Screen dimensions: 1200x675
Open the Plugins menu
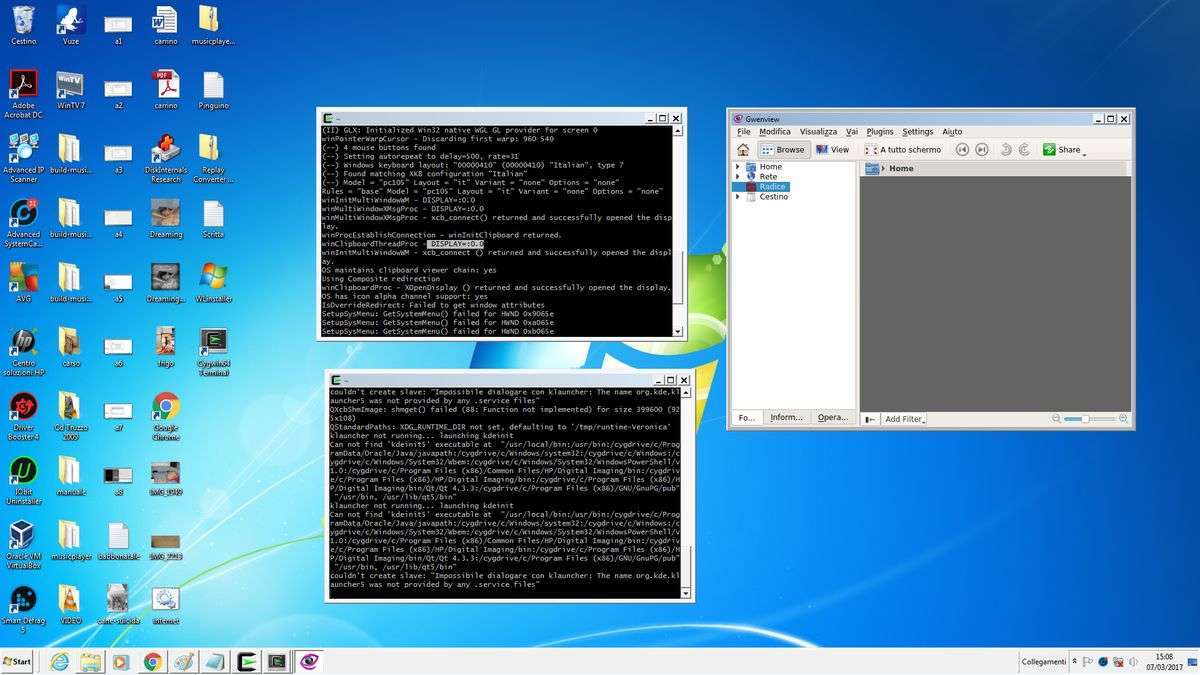click(x=879, y=132)
